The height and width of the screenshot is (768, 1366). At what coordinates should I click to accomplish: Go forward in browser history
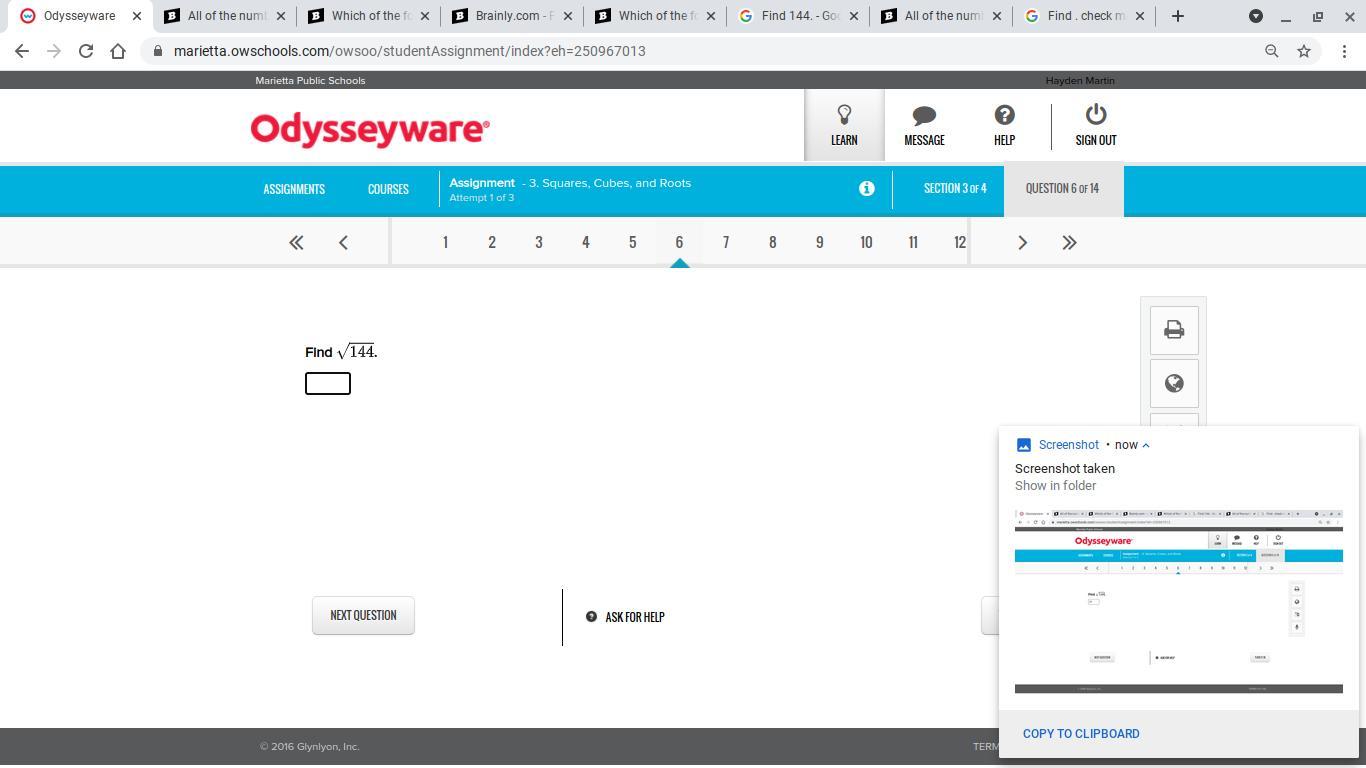54,51
